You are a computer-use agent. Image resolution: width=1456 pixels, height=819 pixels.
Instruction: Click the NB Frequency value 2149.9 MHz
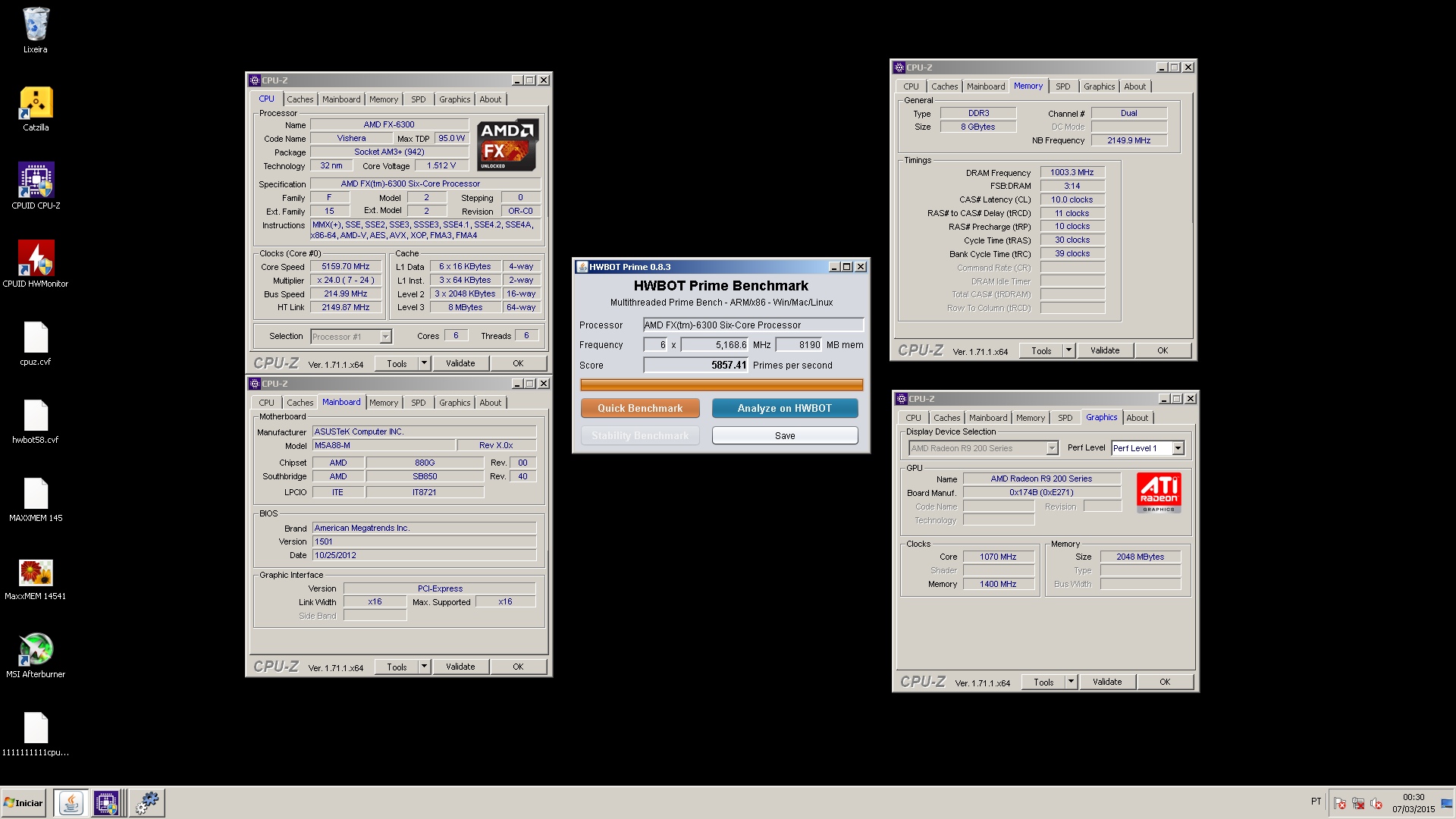(x=1128, y=140)
